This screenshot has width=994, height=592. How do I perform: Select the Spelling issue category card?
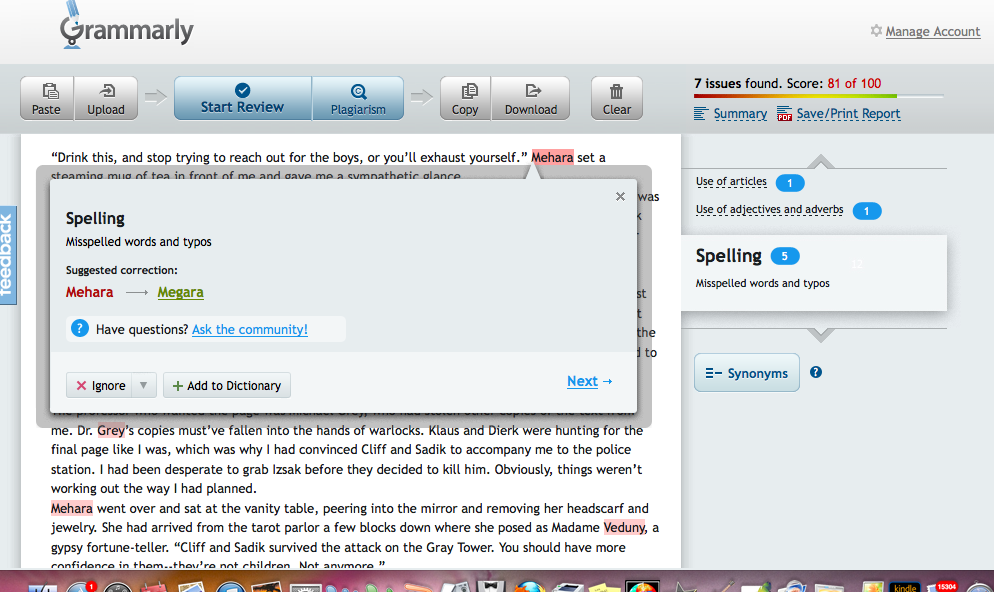(814, 273)
